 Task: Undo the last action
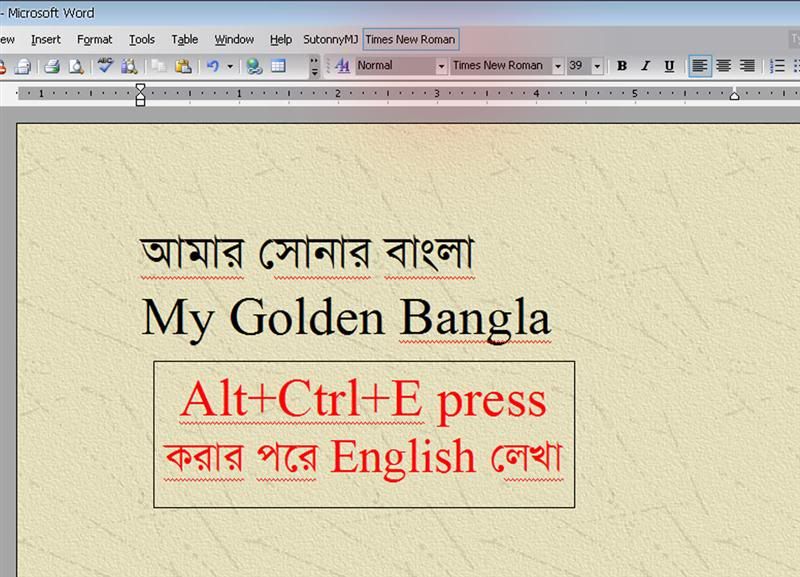pos(212,66)
